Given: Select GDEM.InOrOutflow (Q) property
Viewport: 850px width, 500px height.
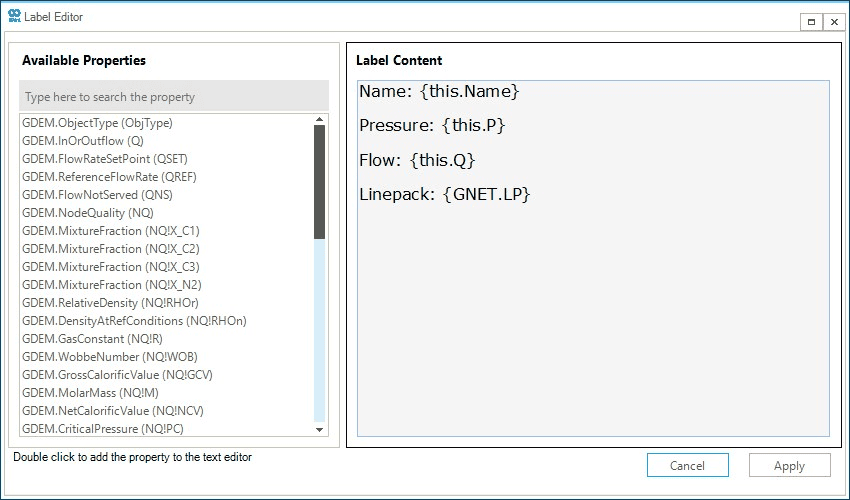Looking at the screenshot, I should pyautogui.click(x=83, y=141).
